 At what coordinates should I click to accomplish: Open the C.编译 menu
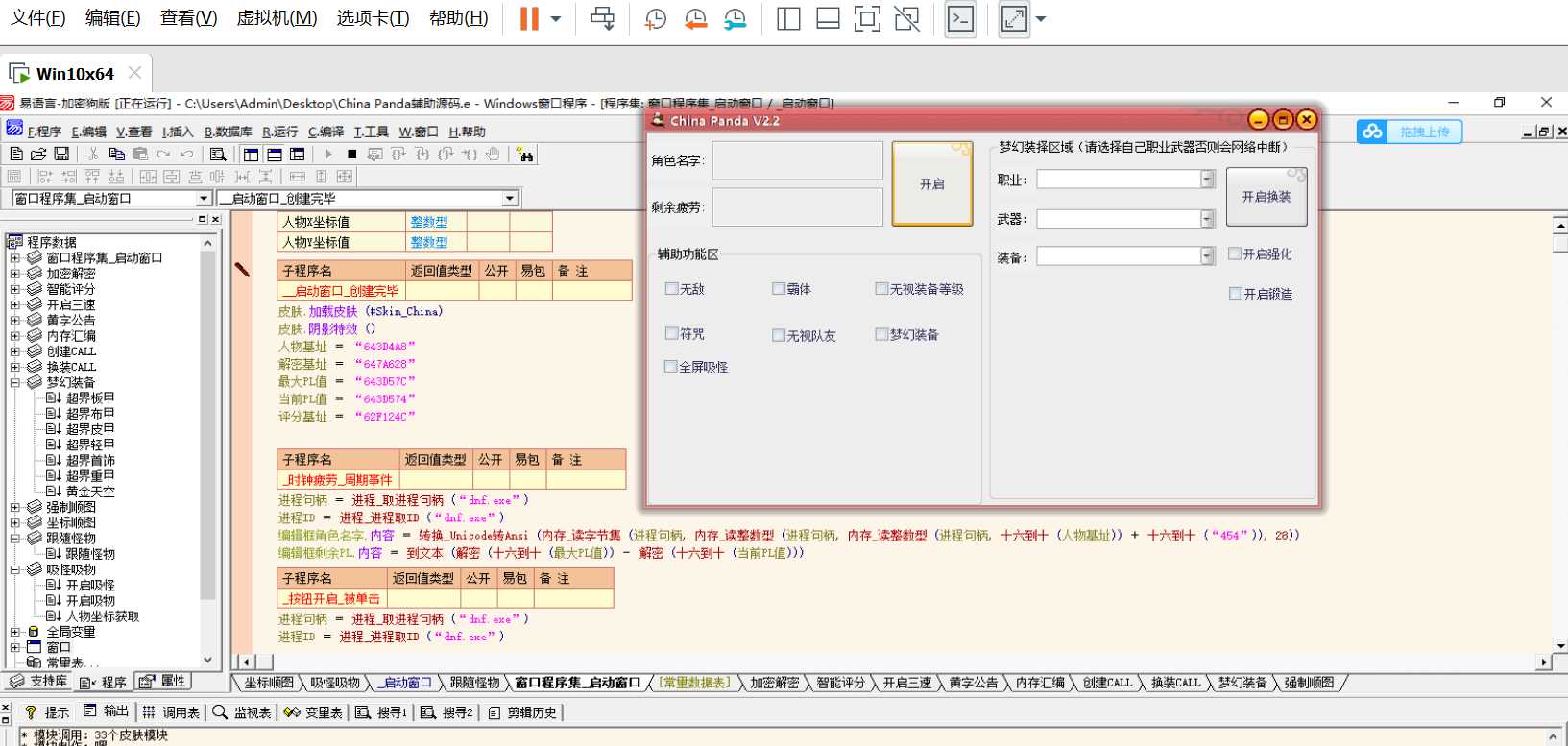326,132
